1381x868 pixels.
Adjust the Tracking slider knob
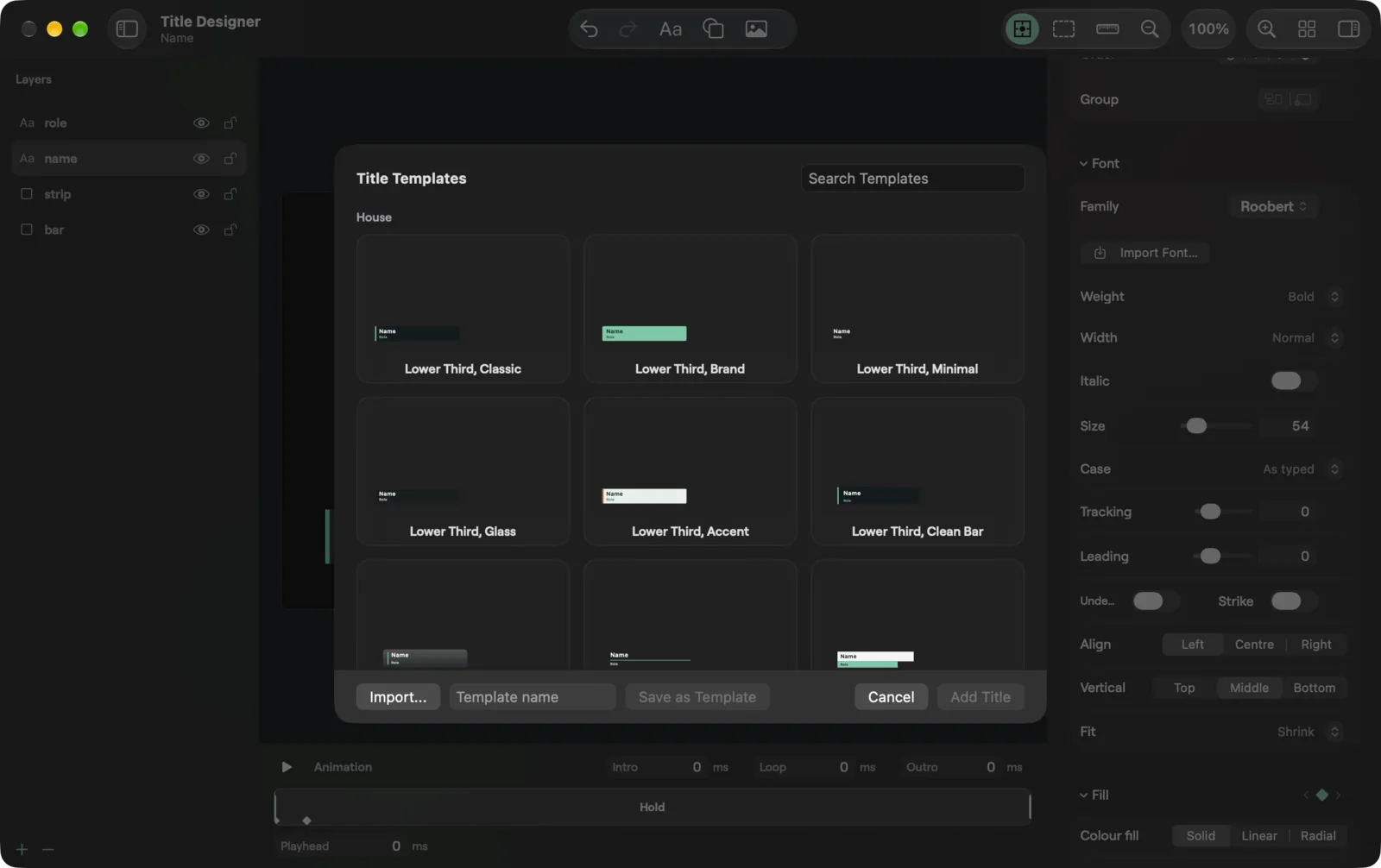pos(1210,512)
